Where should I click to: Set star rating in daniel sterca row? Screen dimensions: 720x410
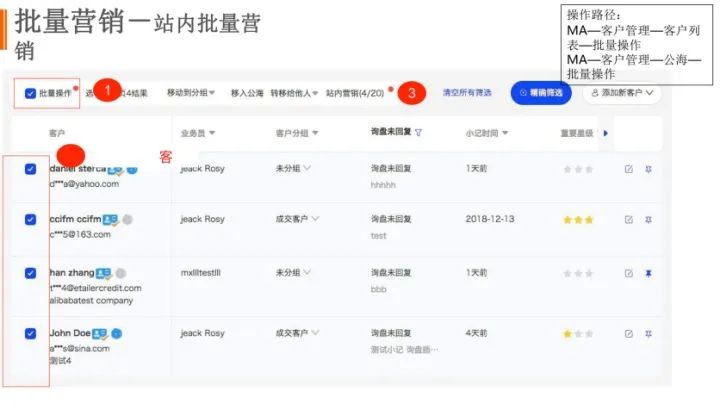(578, 169)
